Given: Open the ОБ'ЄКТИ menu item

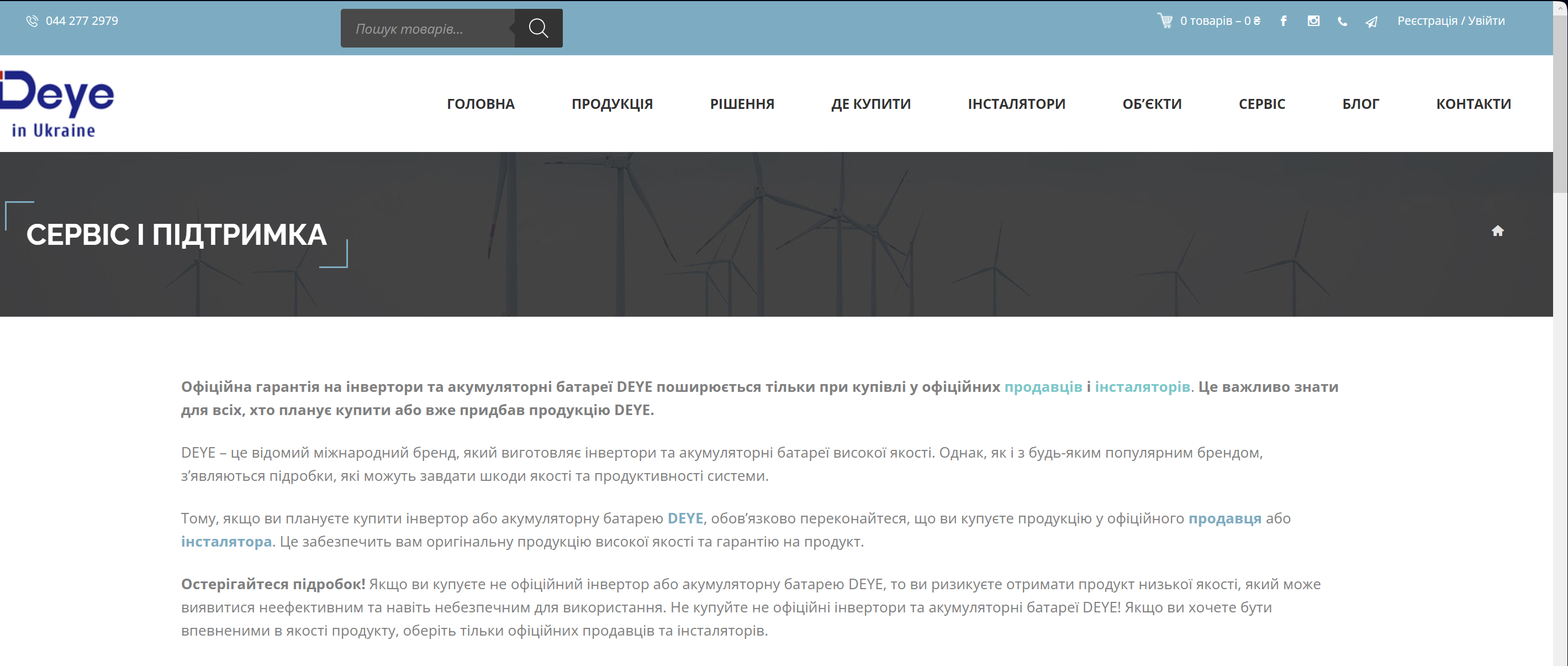Looking at the screenshot, I should pyautogui.click(x=1152, y=104).
